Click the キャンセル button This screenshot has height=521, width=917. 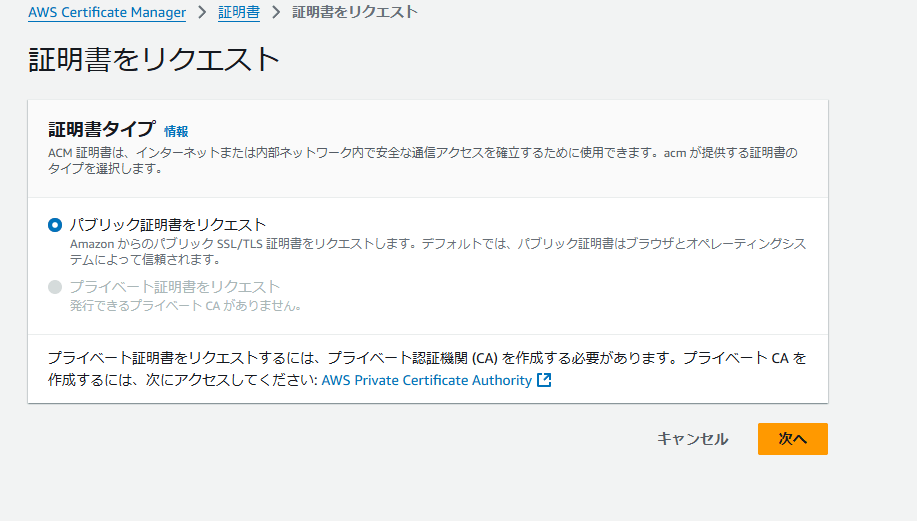point(692,439)
